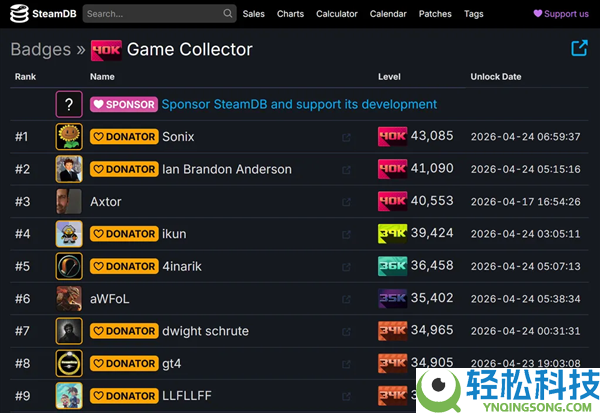Go back to Badges breadcrumb
This screenshot has height=413, width=600.
(x=41, y=49)
